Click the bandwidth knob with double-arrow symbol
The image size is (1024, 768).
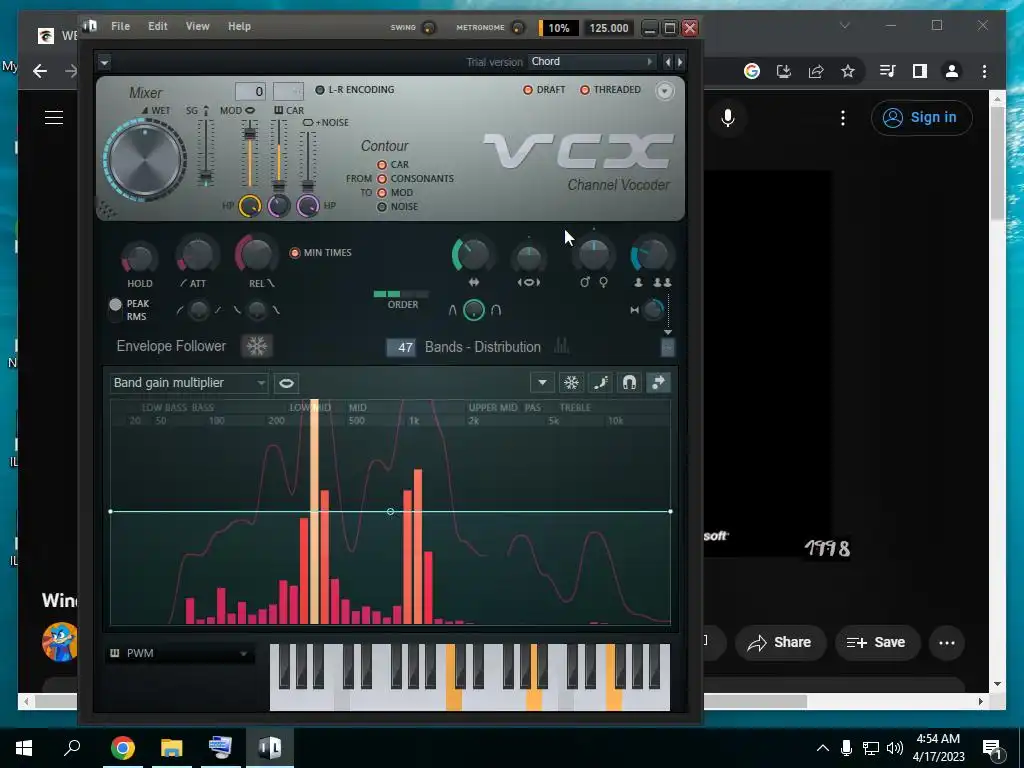tap(473, 255)
